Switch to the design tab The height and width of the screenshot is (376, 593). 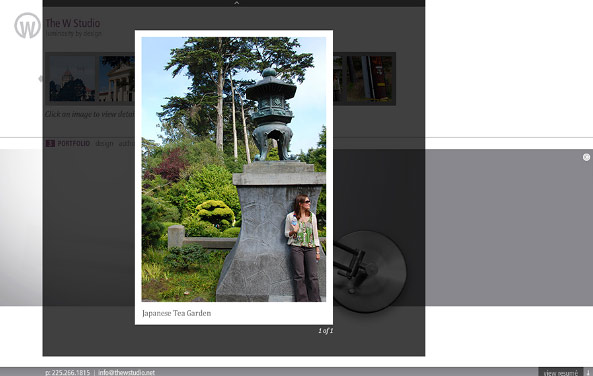104,143
